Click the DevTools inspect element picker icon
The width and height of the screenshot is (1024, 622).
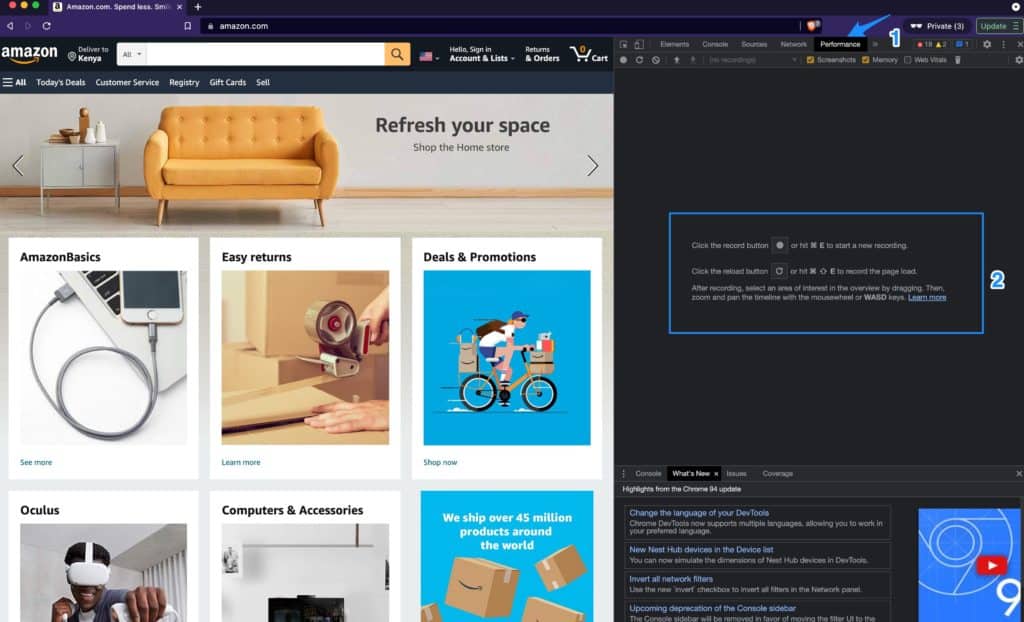pos(624,44)
